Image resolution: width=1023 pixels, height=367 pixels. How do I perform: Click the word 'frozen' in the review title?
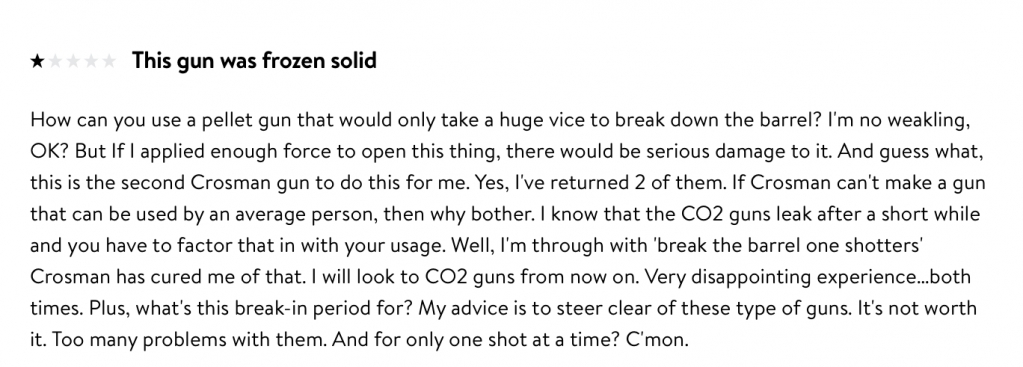pos(294,61)
